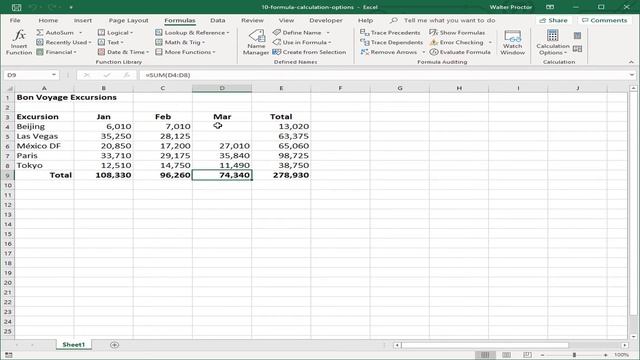The image size is (640, 360).
Task: Switch to the View tab
Action: pos(286,20)
